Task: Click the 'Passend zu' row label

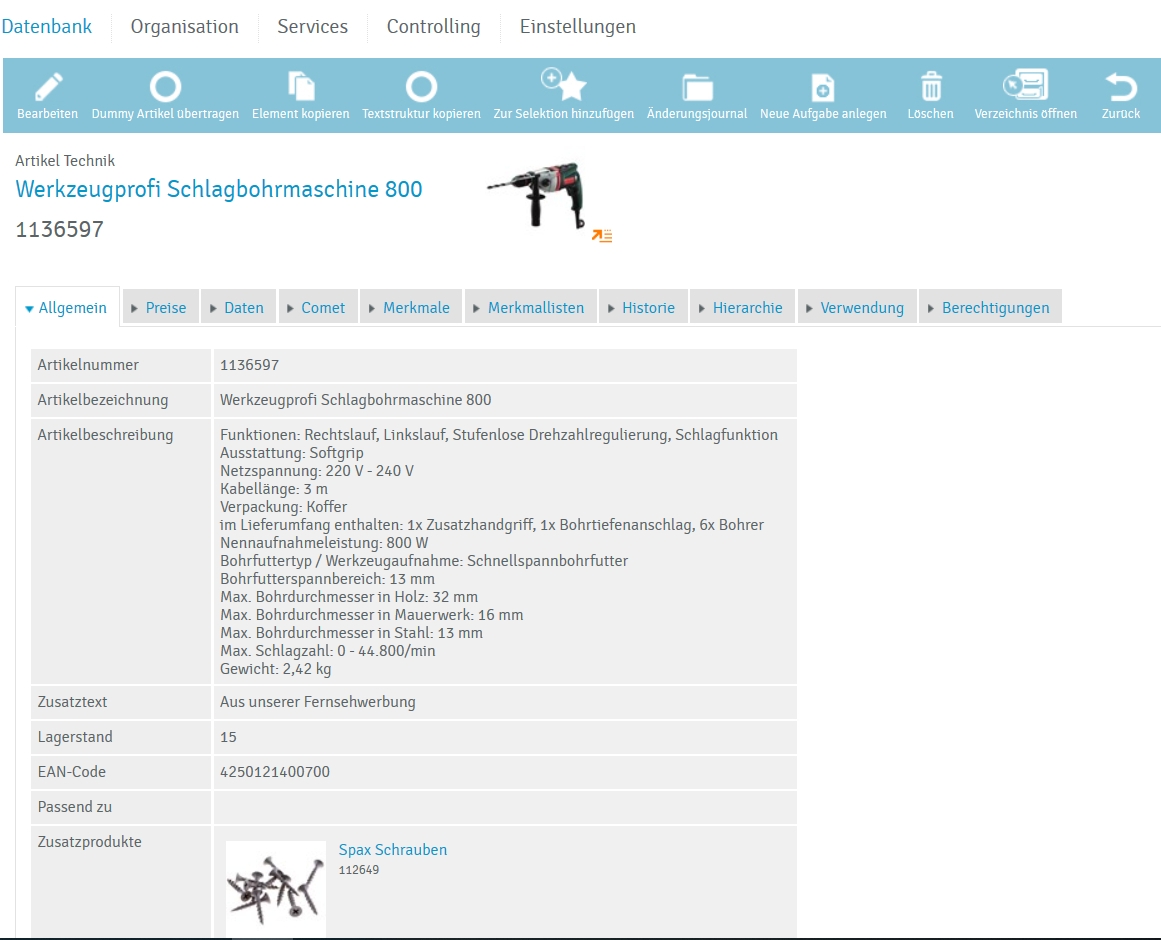Action: click(x=75, y=807)
